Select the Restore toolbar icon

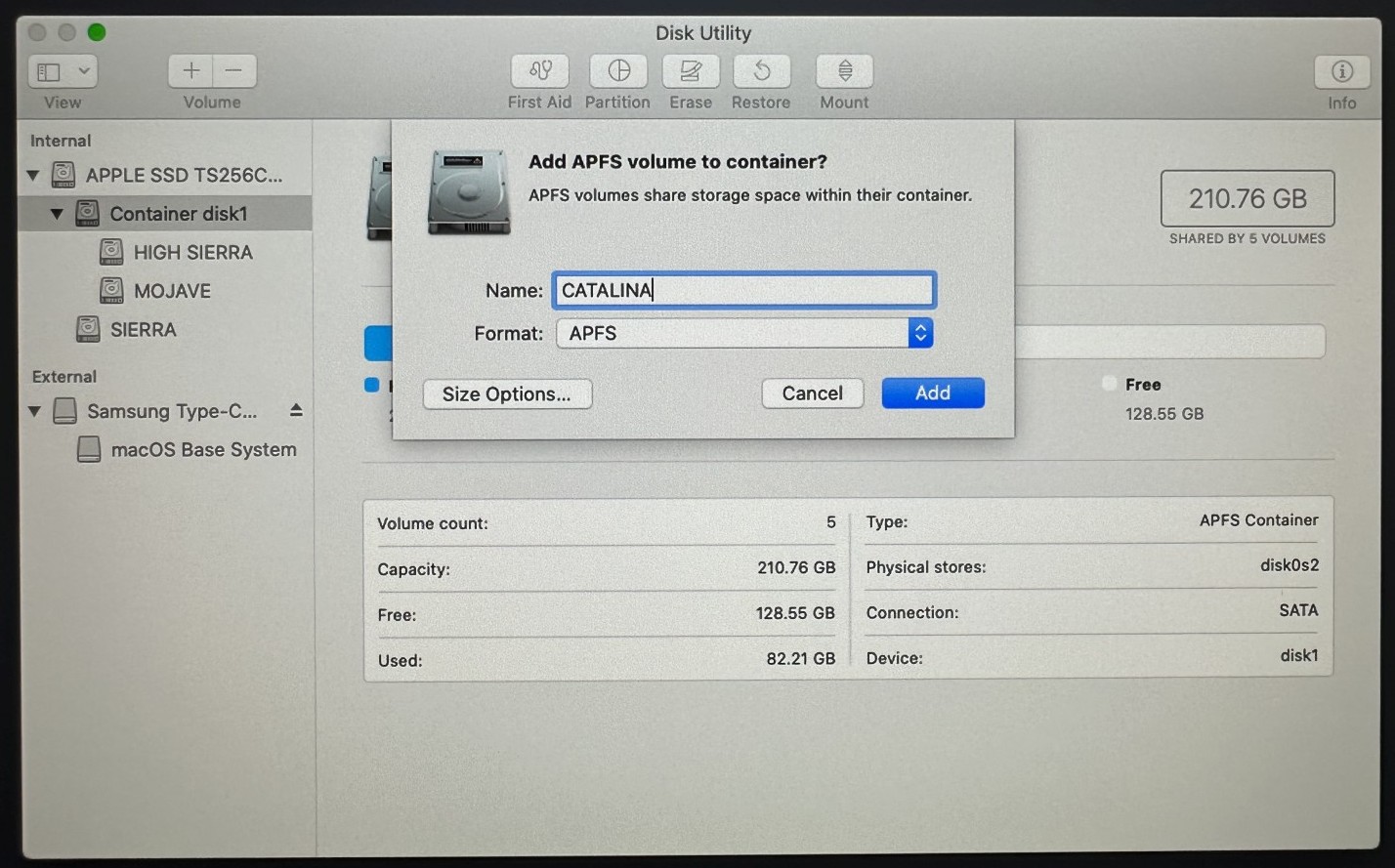(761, 71)
